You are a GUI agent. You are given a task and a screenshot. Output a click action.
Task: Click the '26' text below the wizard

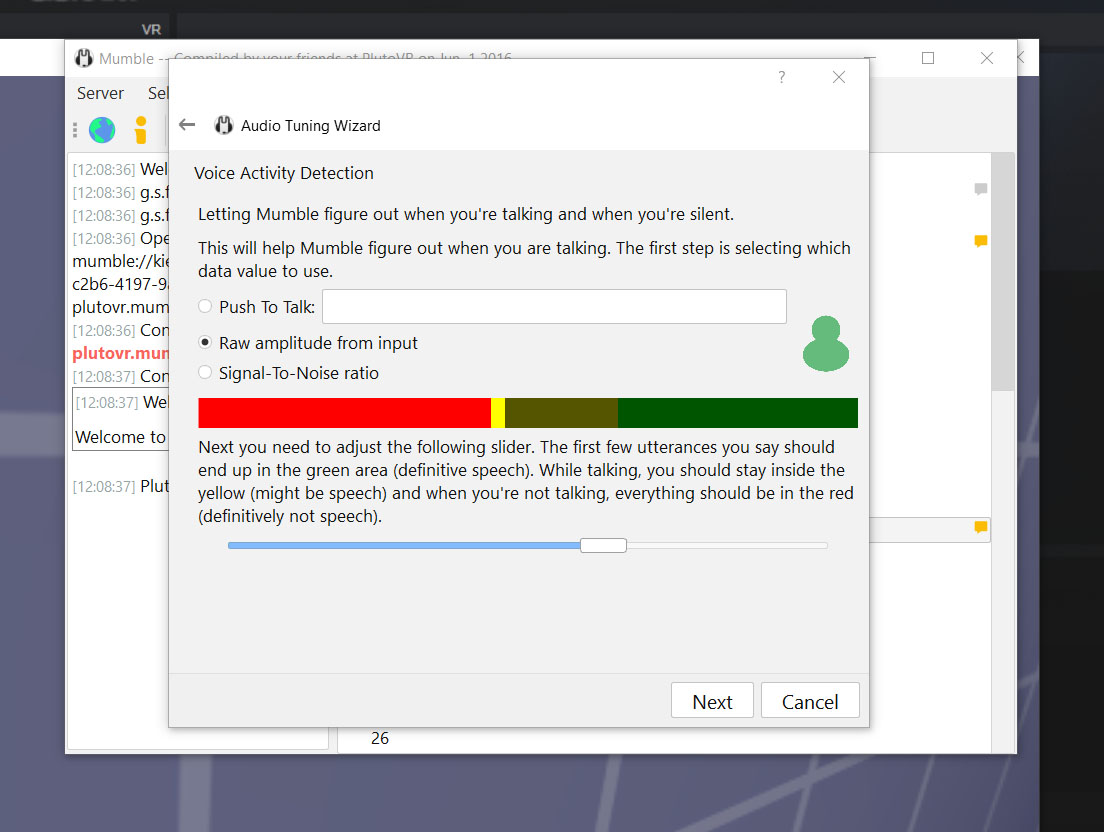[380, 738]
